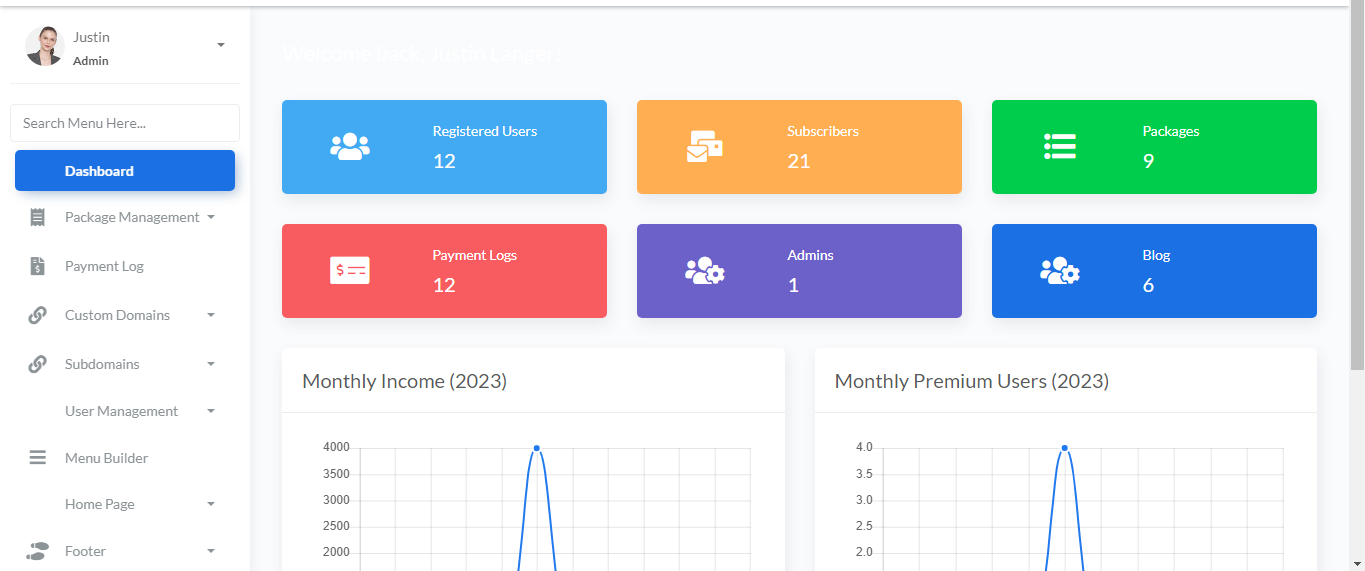Click the Dashboard button in sidebar
1365x571 pixels.
[x=125, y=171]
